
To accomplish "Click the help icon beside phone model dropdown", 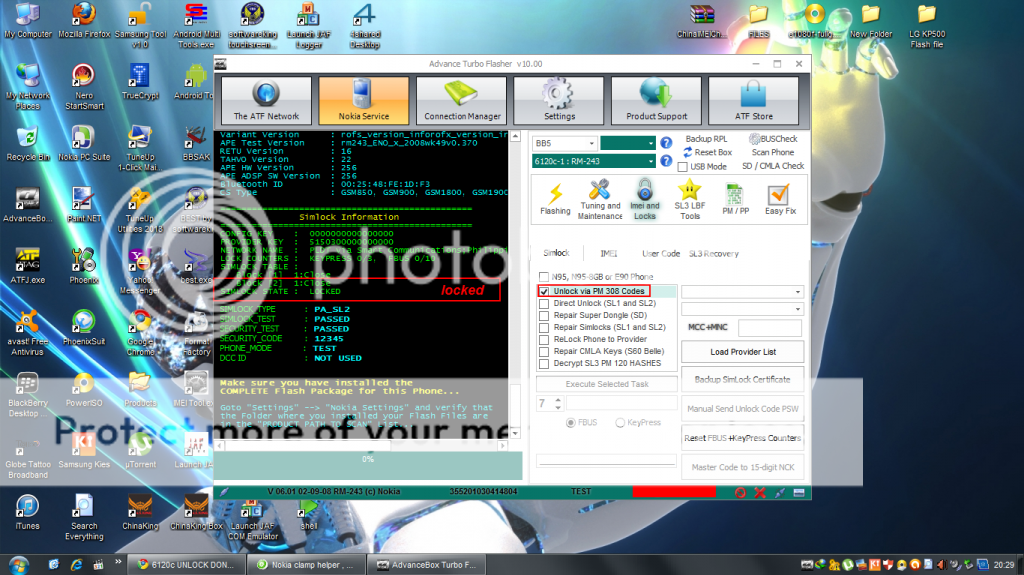I will (x=666, y=161).
